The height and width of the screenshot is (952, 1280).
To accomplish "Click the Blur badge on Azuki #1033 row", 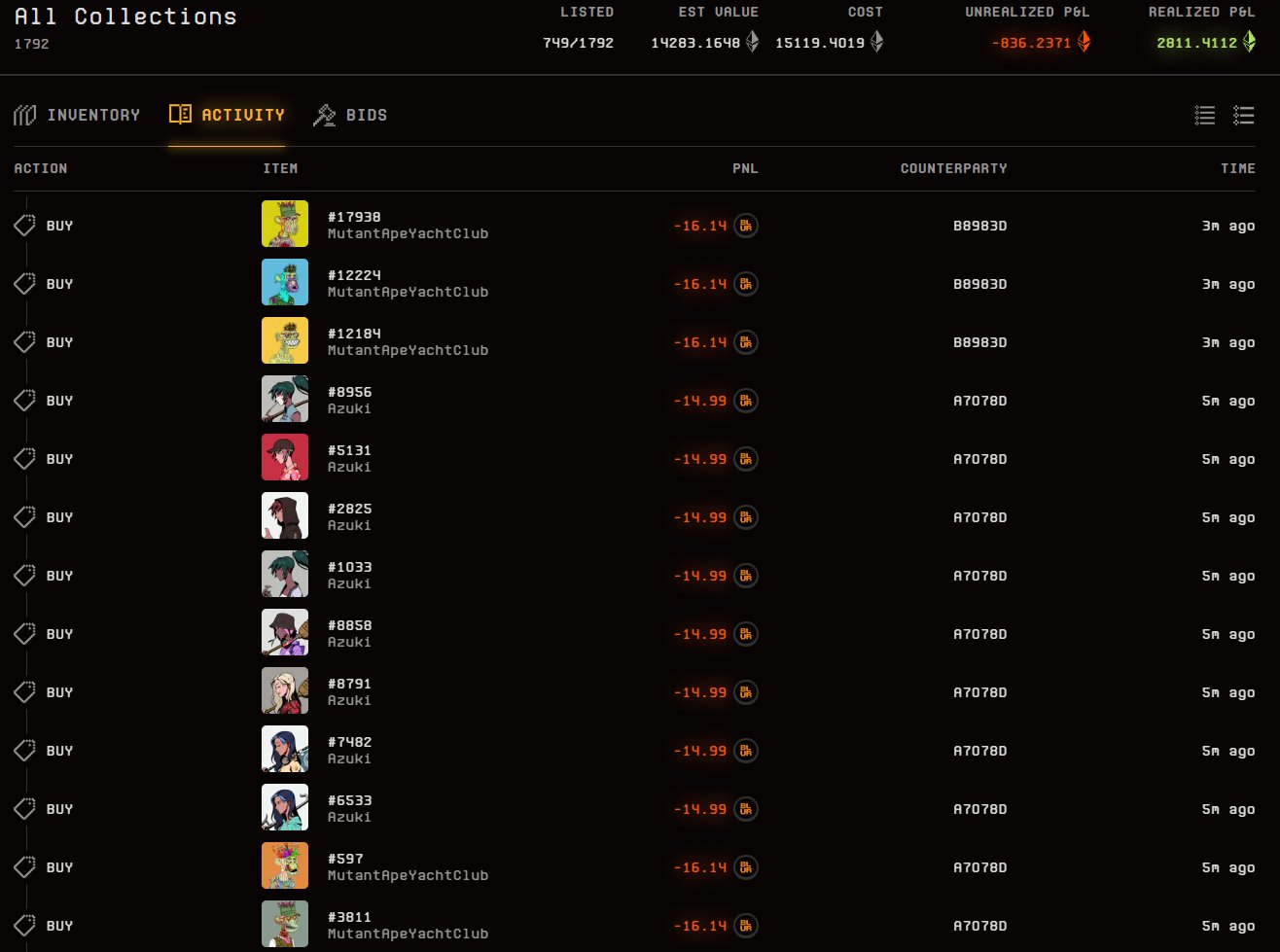I will pyautogui.click(x=746, y=576).
